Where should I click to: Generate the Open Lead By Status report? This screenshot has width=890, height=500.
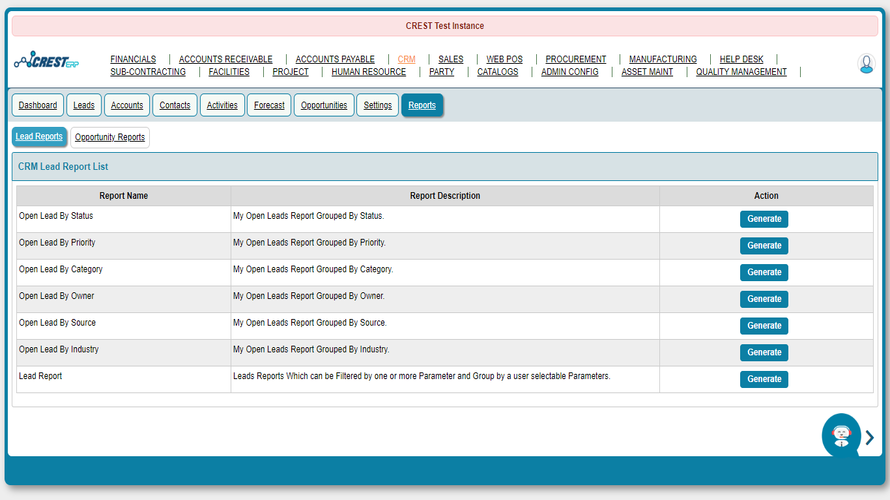764,219
